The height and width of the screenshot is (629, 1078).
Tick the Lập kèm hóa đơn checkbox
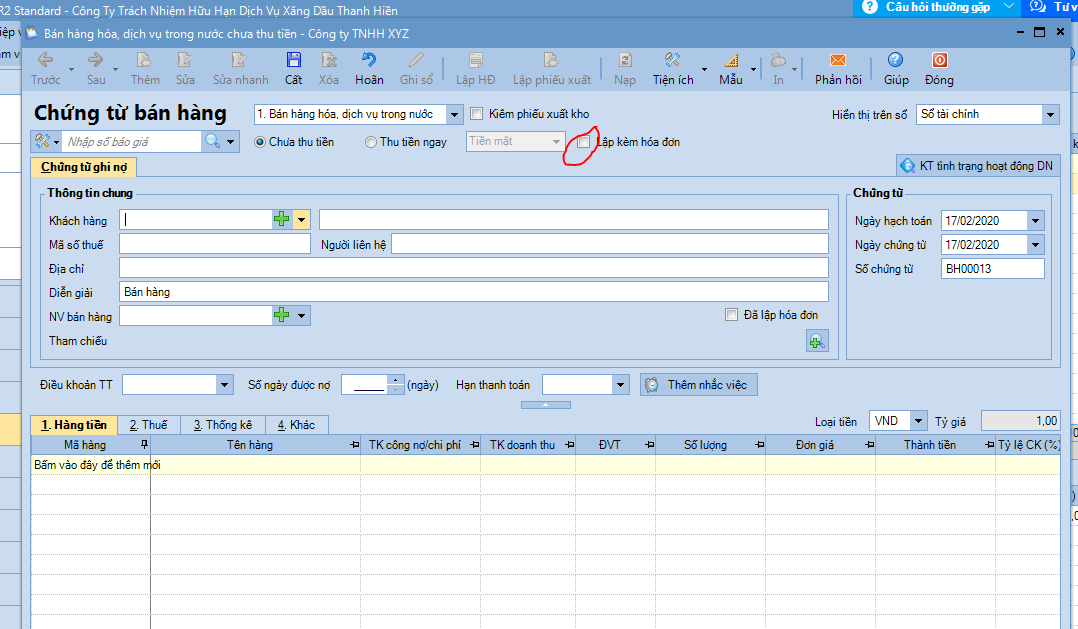click(584, 142)
